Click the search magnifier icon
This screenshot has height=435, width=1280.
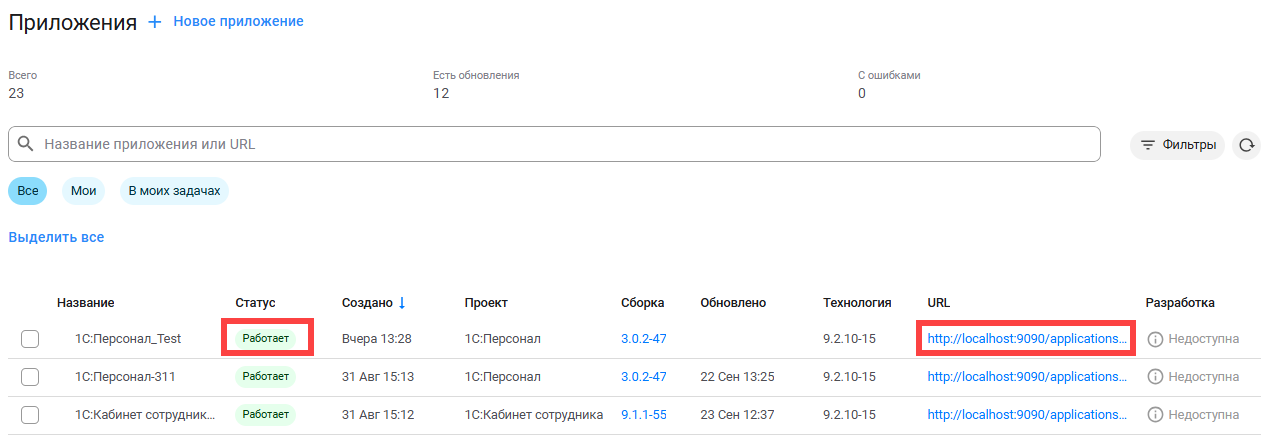[26, 144]
